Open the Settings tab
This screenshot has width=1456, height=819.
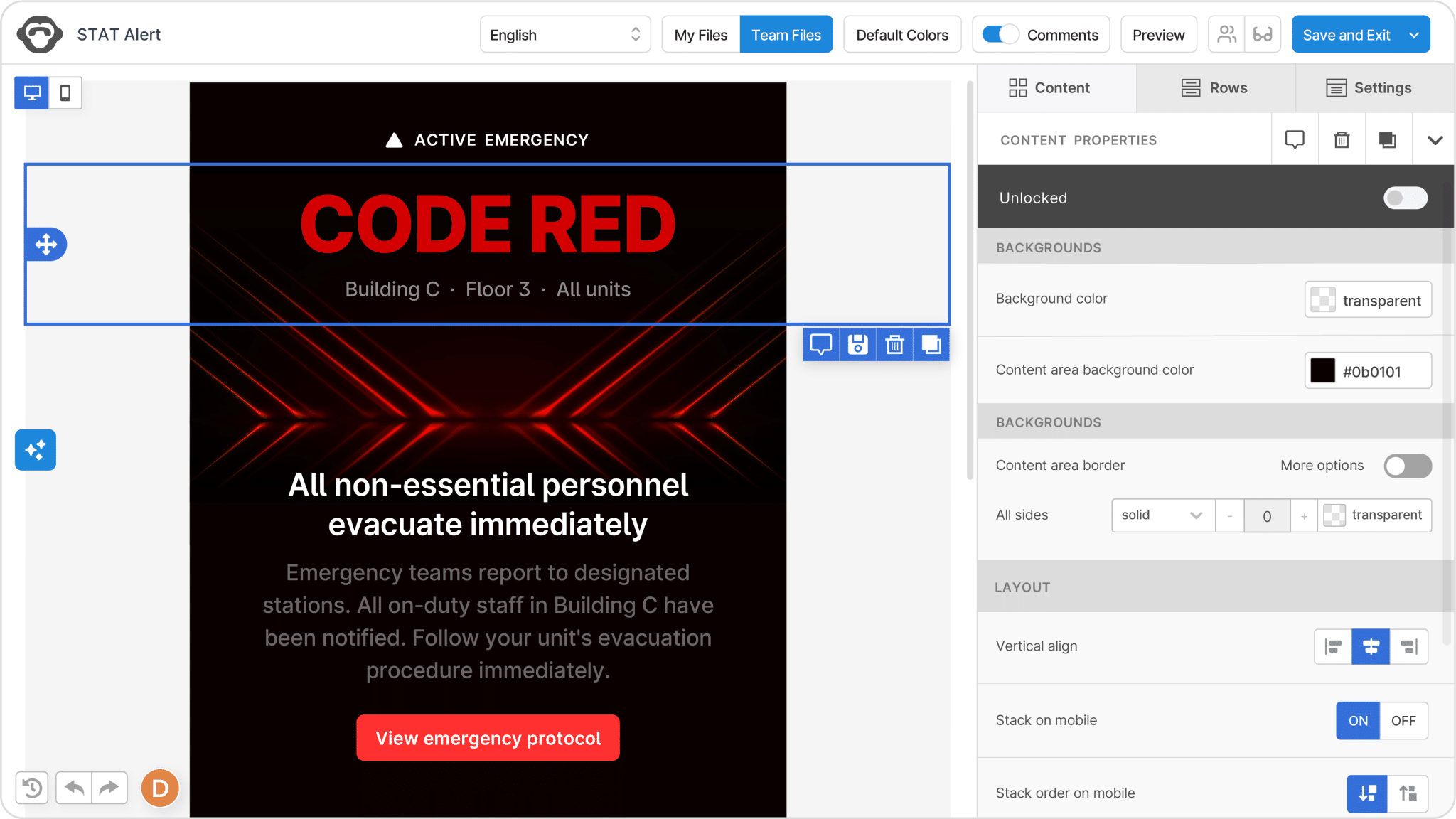(x=1369, y=88)
